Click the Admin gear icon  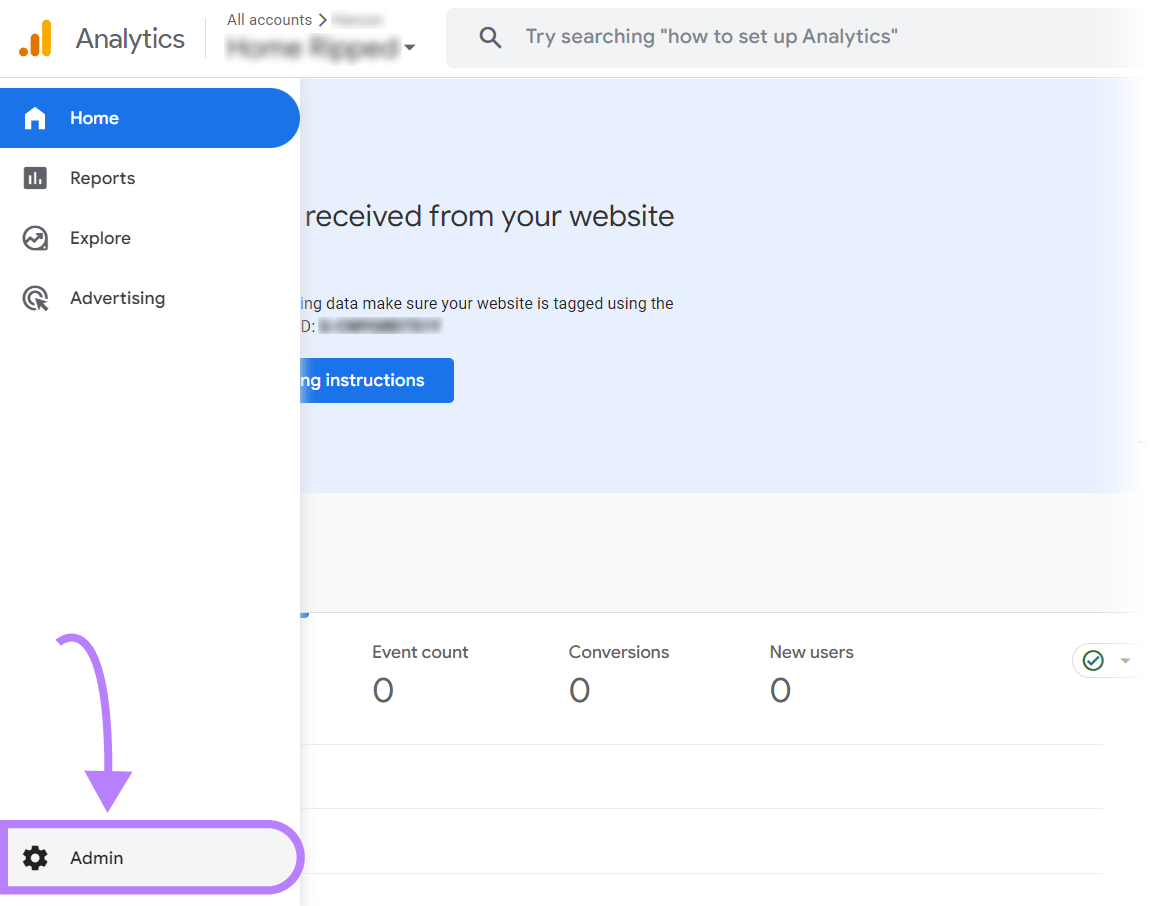[x=36, y=858]
